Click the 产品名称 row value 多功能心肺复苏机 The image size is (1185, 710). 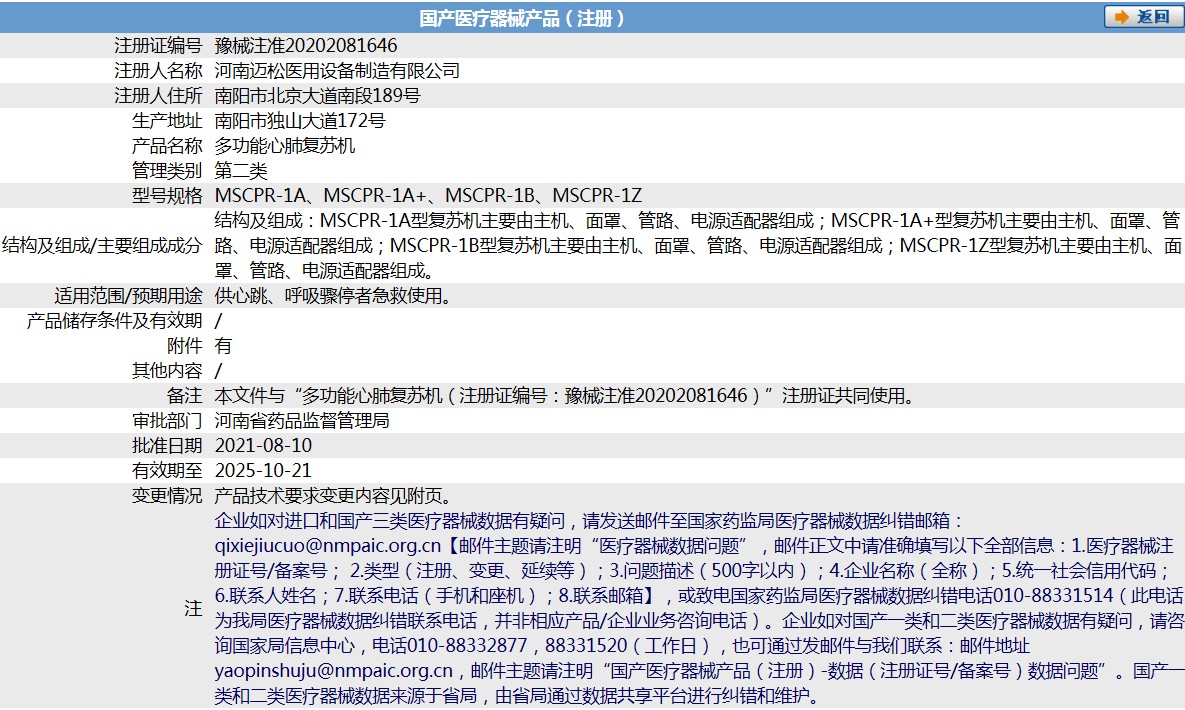click(x=285, y=146)
